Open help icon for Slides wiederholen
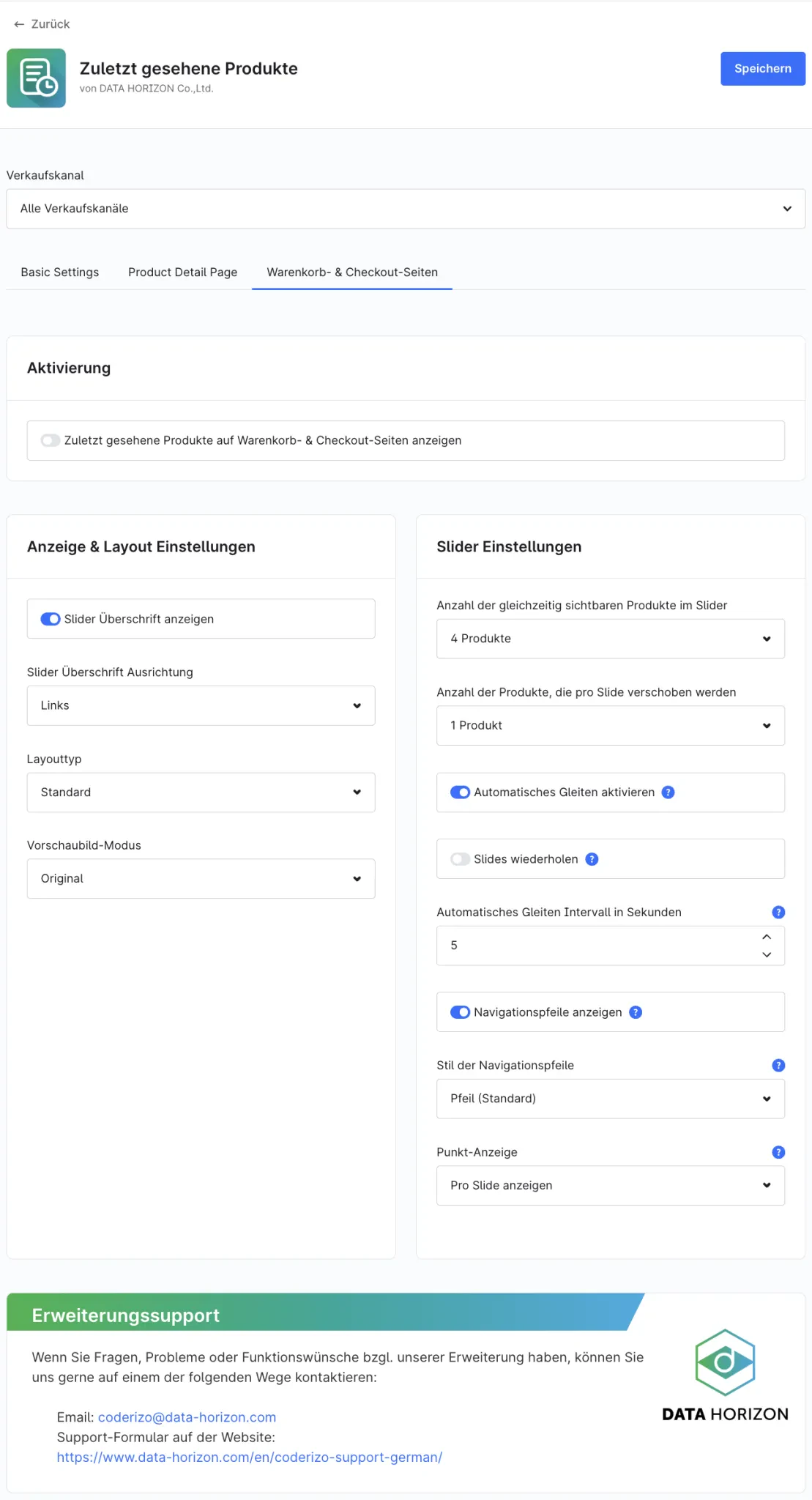Screen dimensions: 812x1500 click(x=592, y=859)
